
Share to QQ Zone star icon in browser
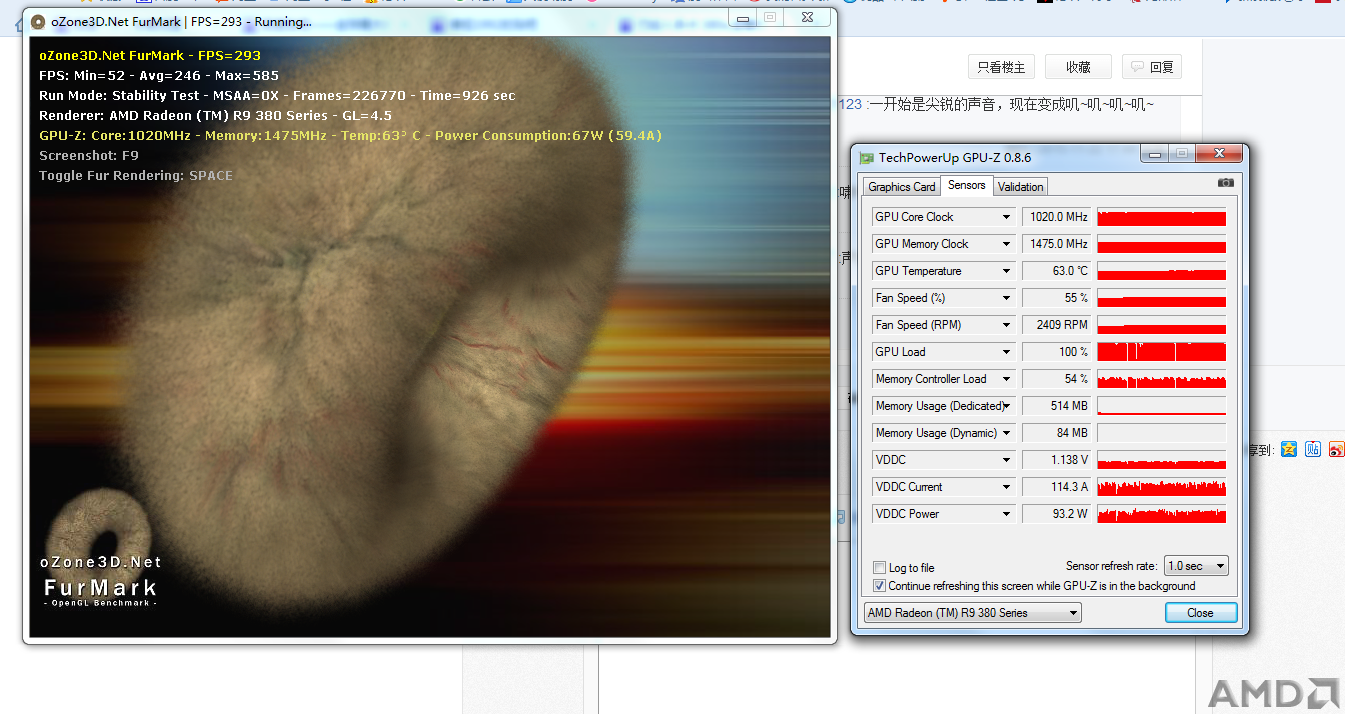[1289, 449]
